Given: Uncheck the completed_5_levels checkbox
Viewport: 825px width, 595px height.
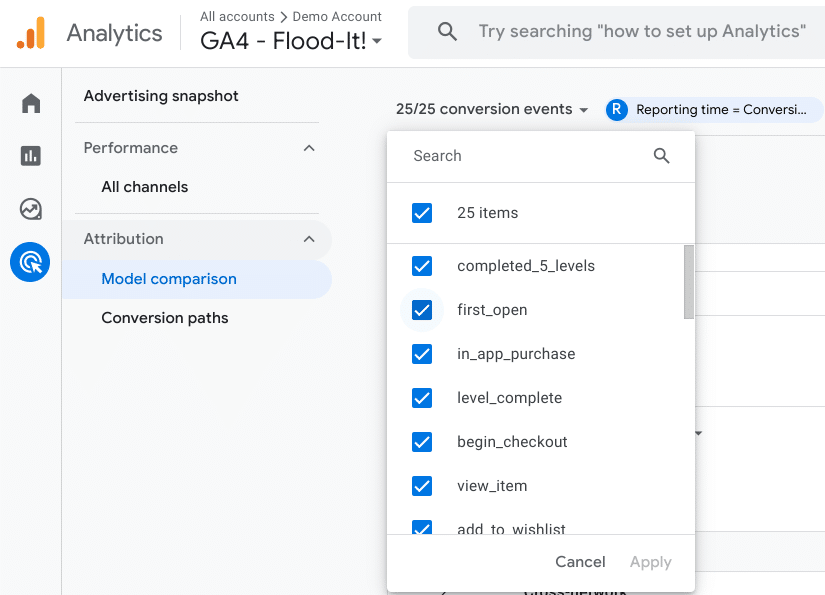Looking at the screenshot, I should tap(422, 266).
